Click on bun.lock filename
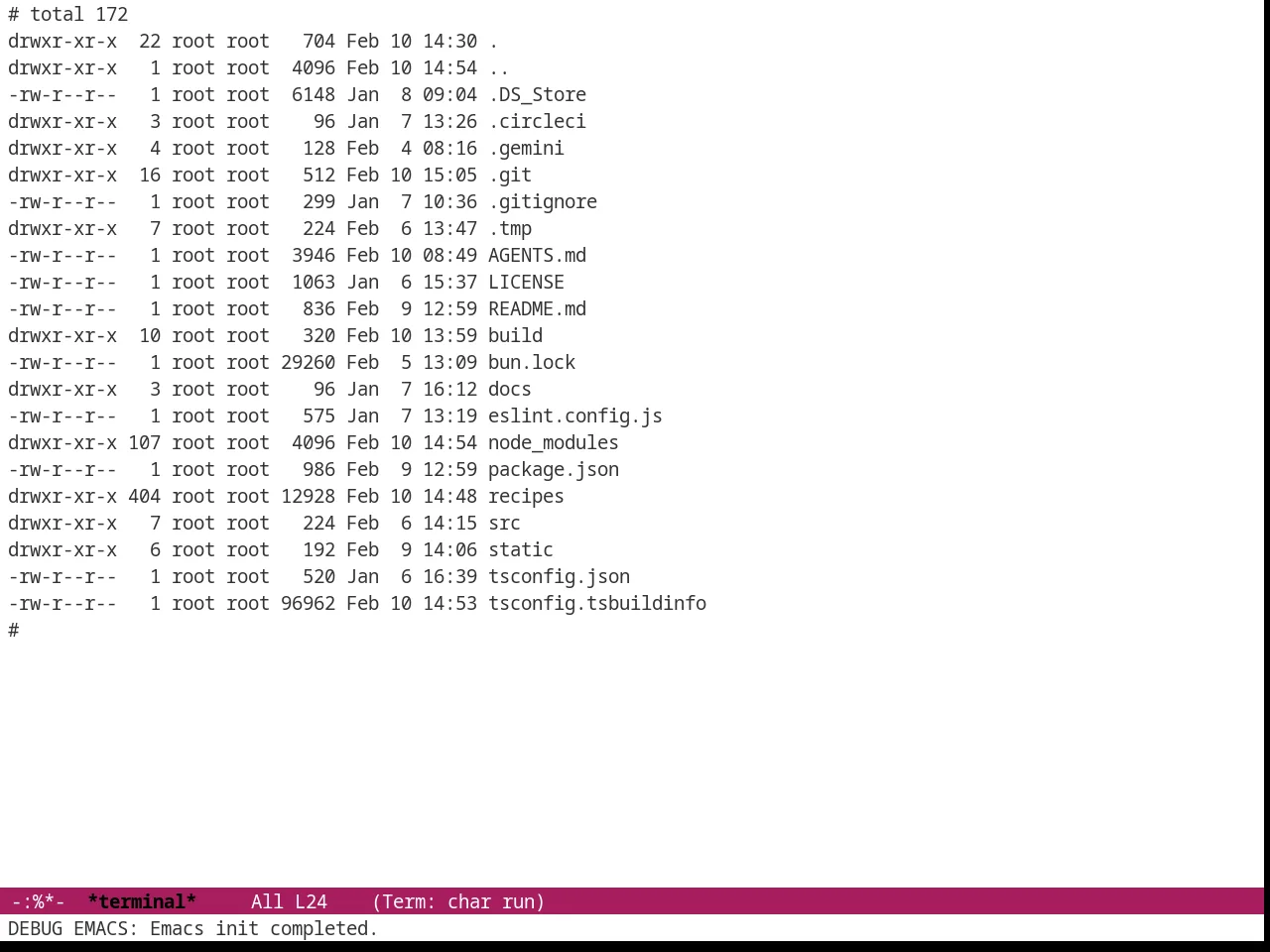This screenshot has width=1270, height=952. [532, 362]
